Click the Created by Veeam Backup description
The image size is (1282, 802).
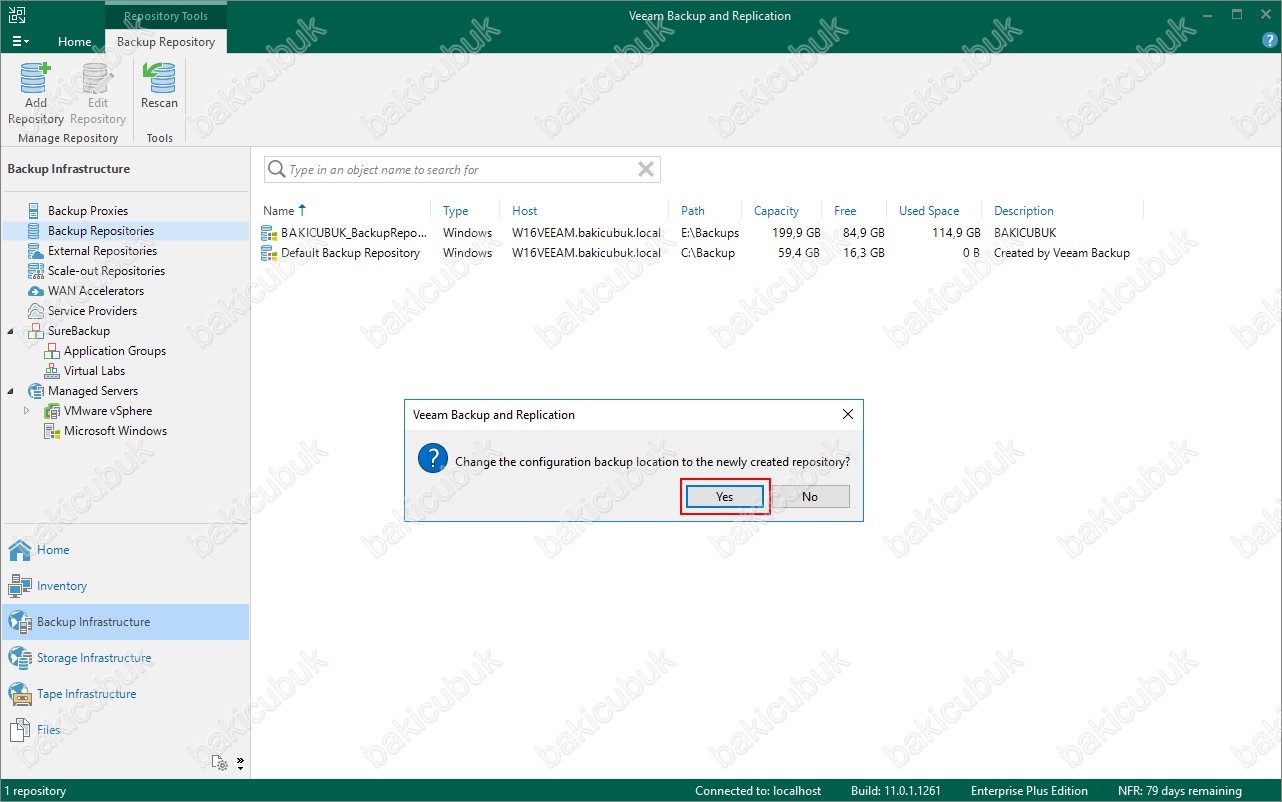(x=1062, y=253)
